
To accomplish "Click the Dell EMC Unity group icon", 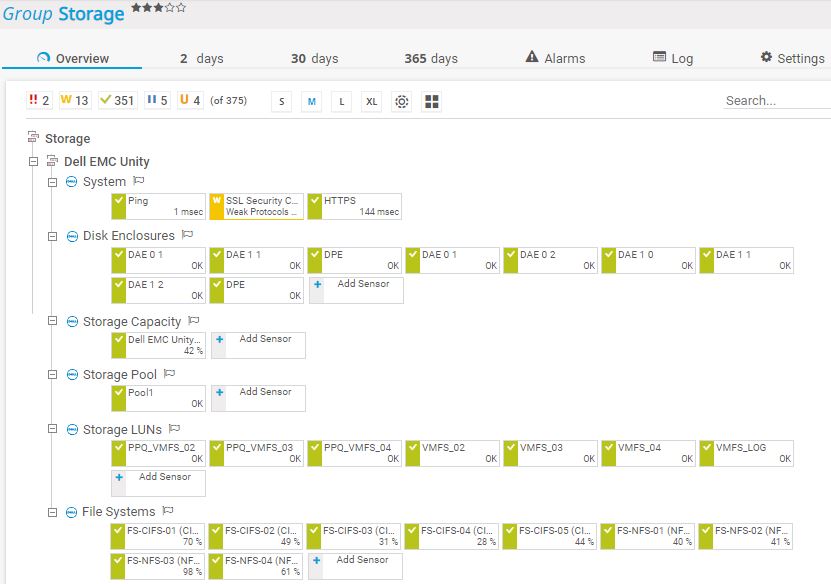I will pos(52,161).
